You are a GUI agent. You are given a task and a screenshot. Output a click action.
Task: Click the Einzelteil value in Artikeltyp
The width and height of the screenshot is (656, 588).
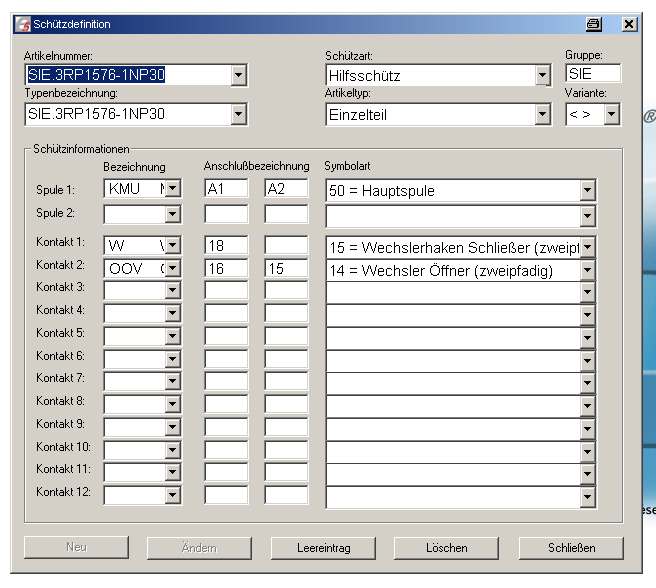coord(358,115)
